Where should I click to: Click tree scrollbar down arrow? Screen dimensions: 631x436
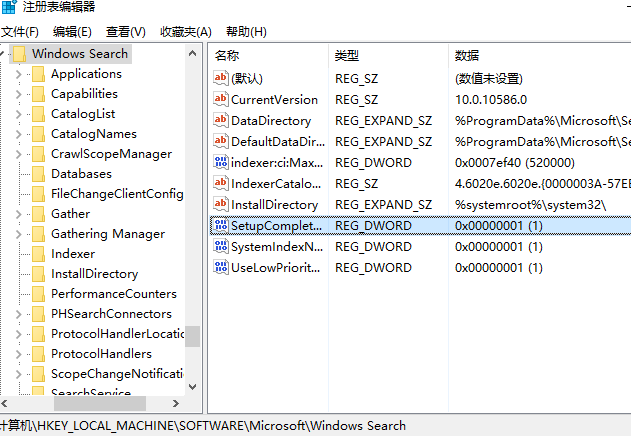tap(192, 387)
